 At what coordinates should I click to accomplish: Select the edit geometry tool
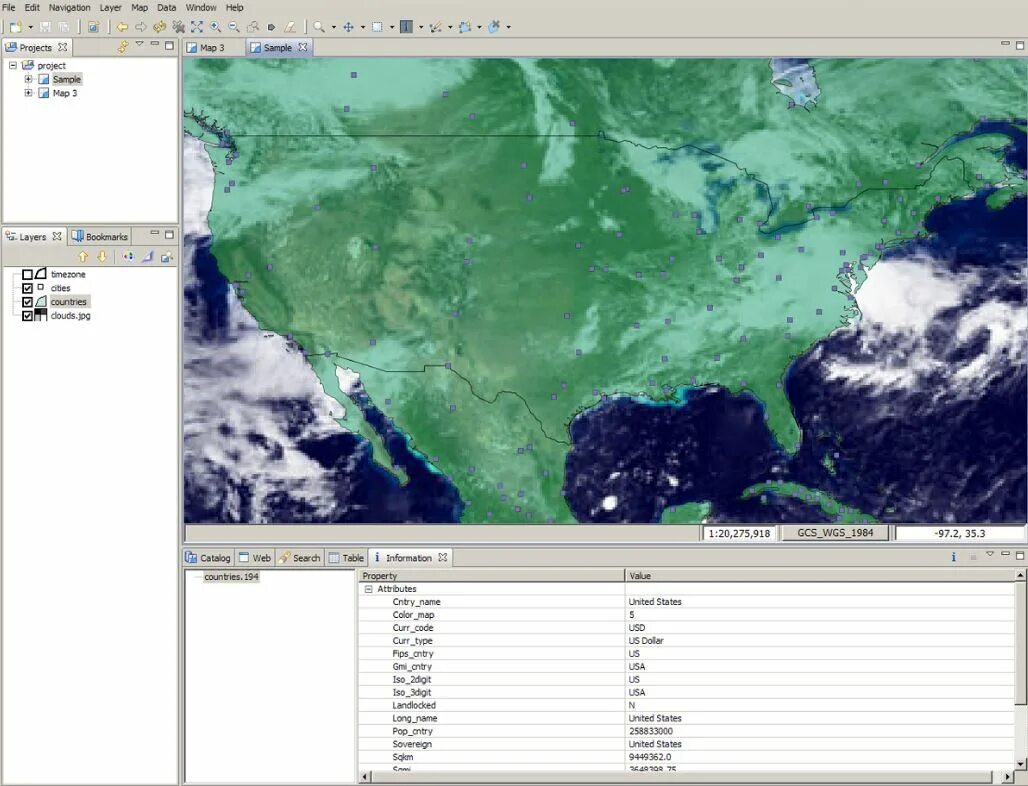click(x=435, y=27)
